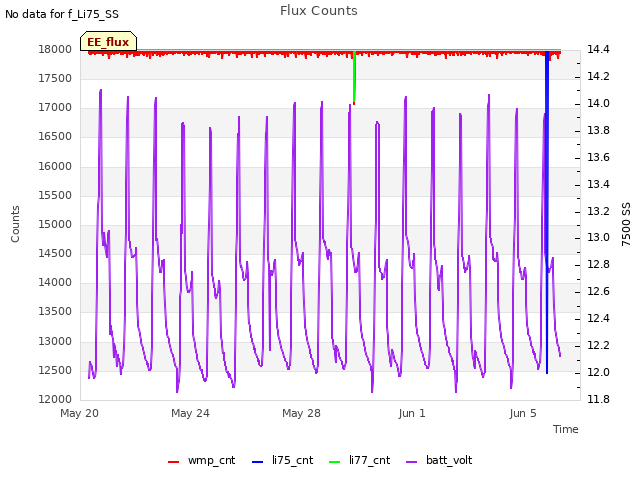Click the blue li75_cnt legend swatch
This screenshot has height=480, width=640.
click(x=258, y=462)
